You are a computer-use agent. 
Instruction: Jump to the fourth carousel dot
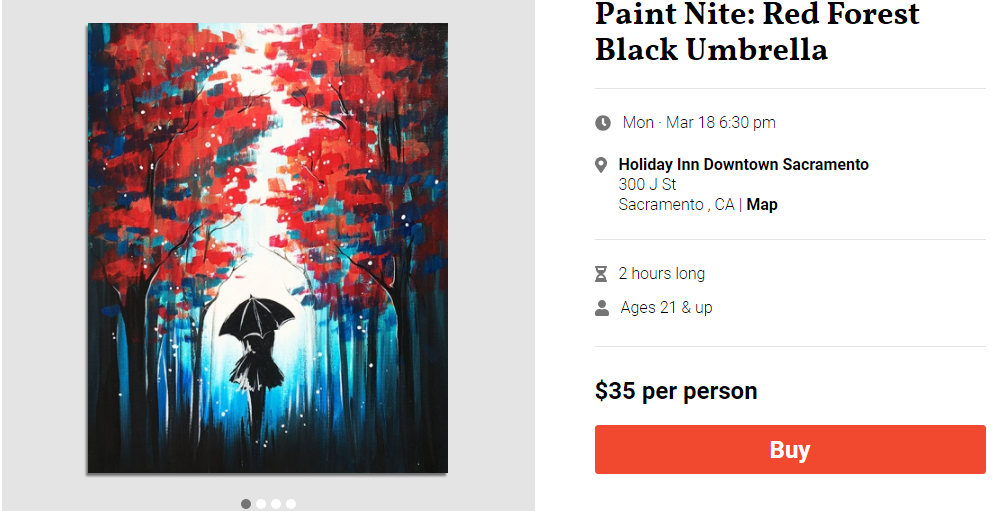pos(291,504)
